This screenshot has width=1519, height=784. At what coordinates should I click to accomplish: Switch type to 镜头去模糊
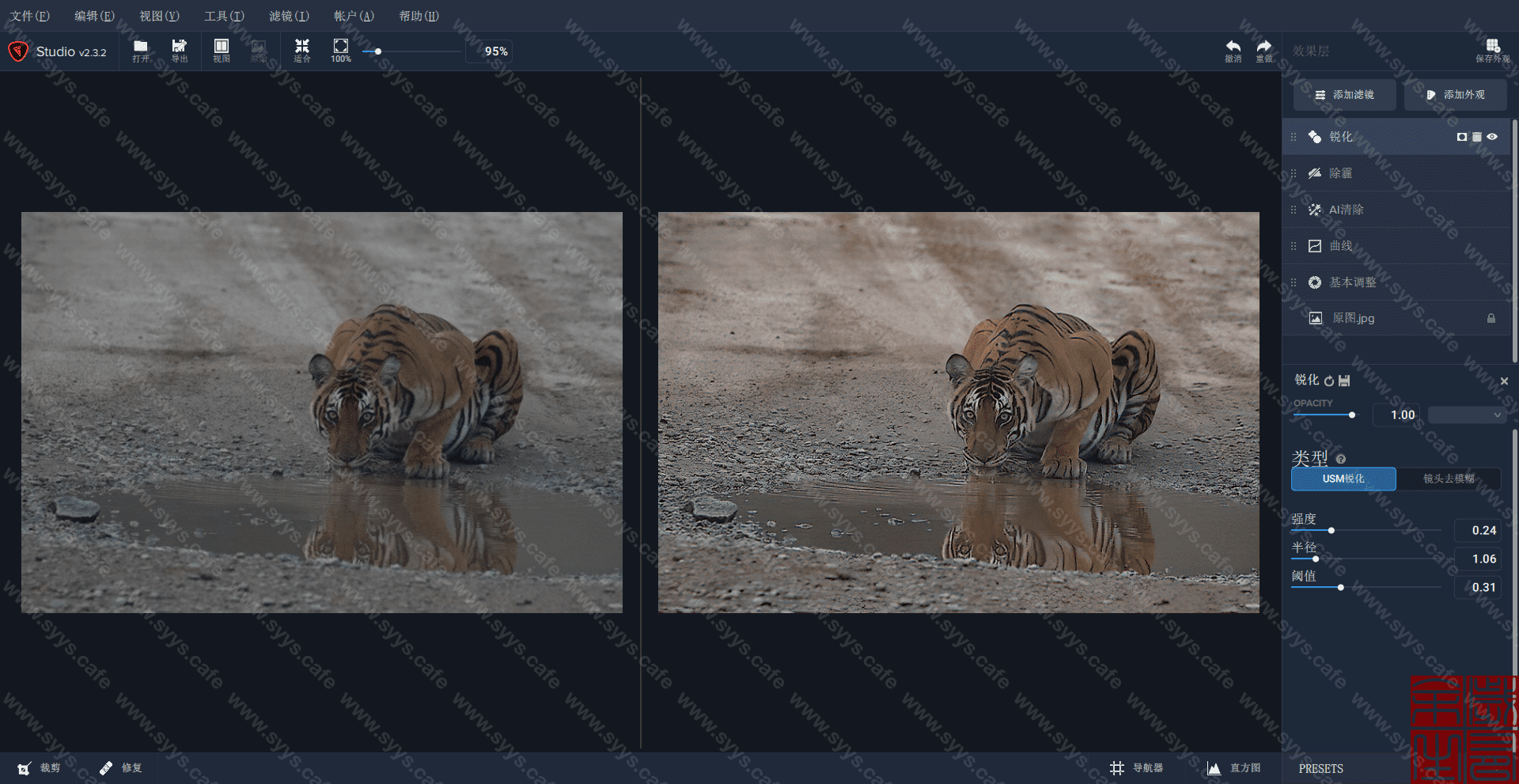pyautogui.click(x=1449, y=479)
